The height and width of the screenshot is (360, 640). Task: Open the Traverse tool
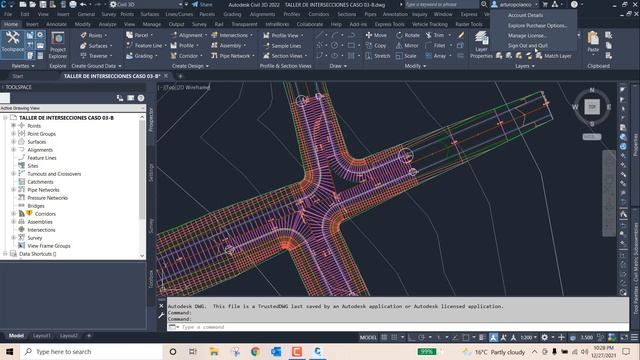tap(97, 56)
